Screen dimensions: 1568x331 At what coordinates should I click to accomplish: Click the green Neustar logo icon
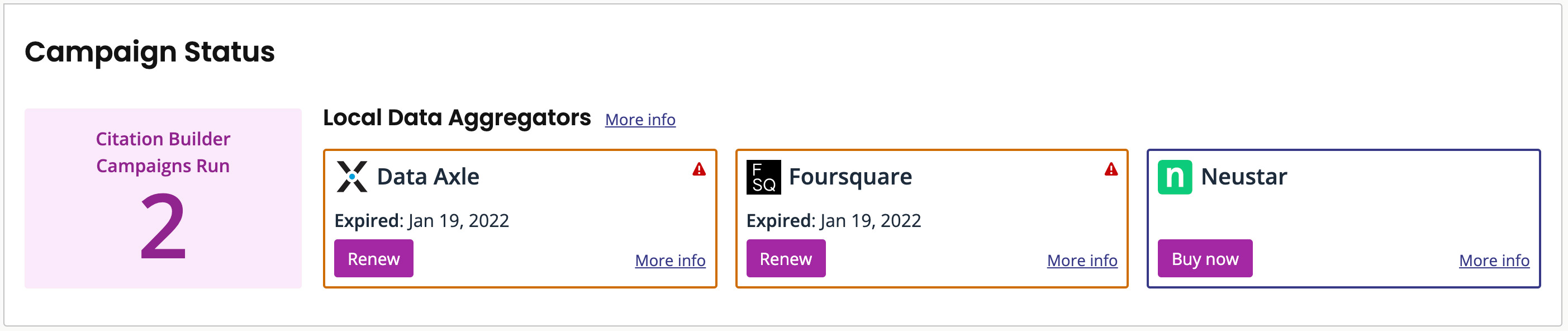tap(1174, 177)
